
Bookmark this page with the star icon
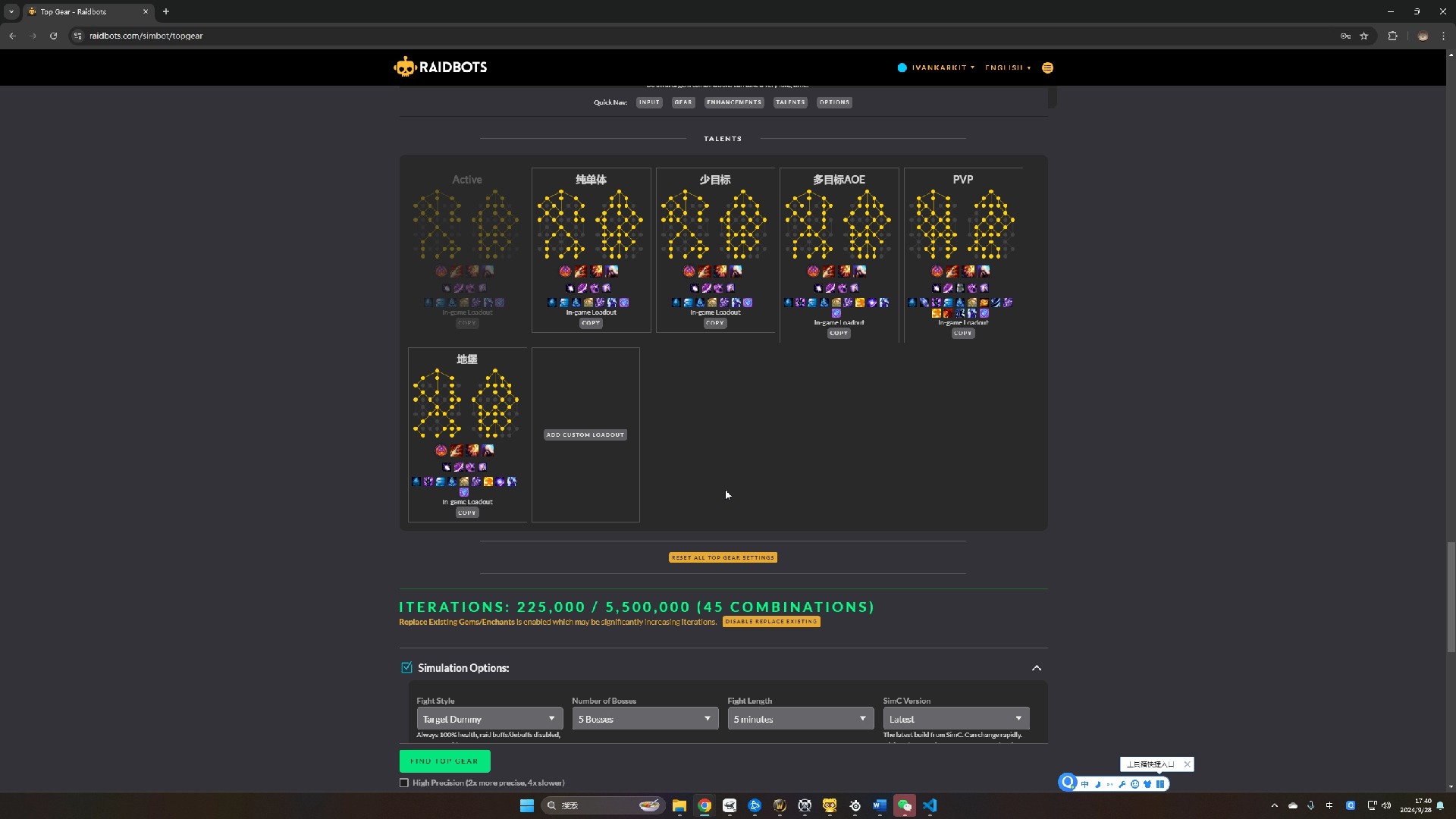1364,36
